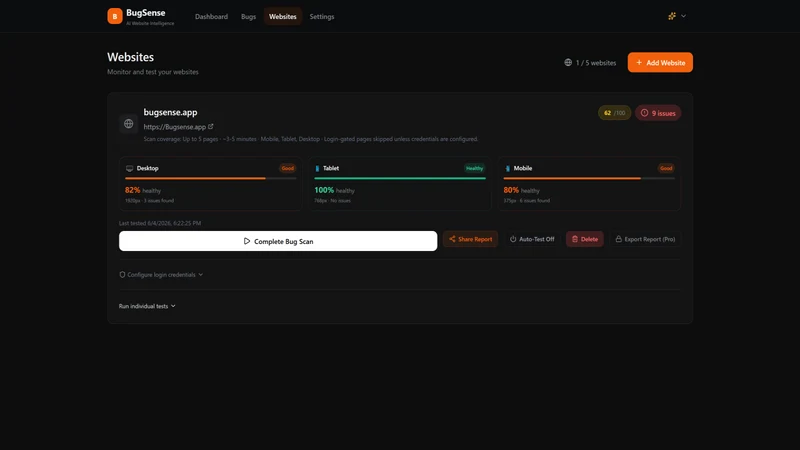Open the Dashboard tab
This screenshot has width=800, height=450.
pos(211,16)
